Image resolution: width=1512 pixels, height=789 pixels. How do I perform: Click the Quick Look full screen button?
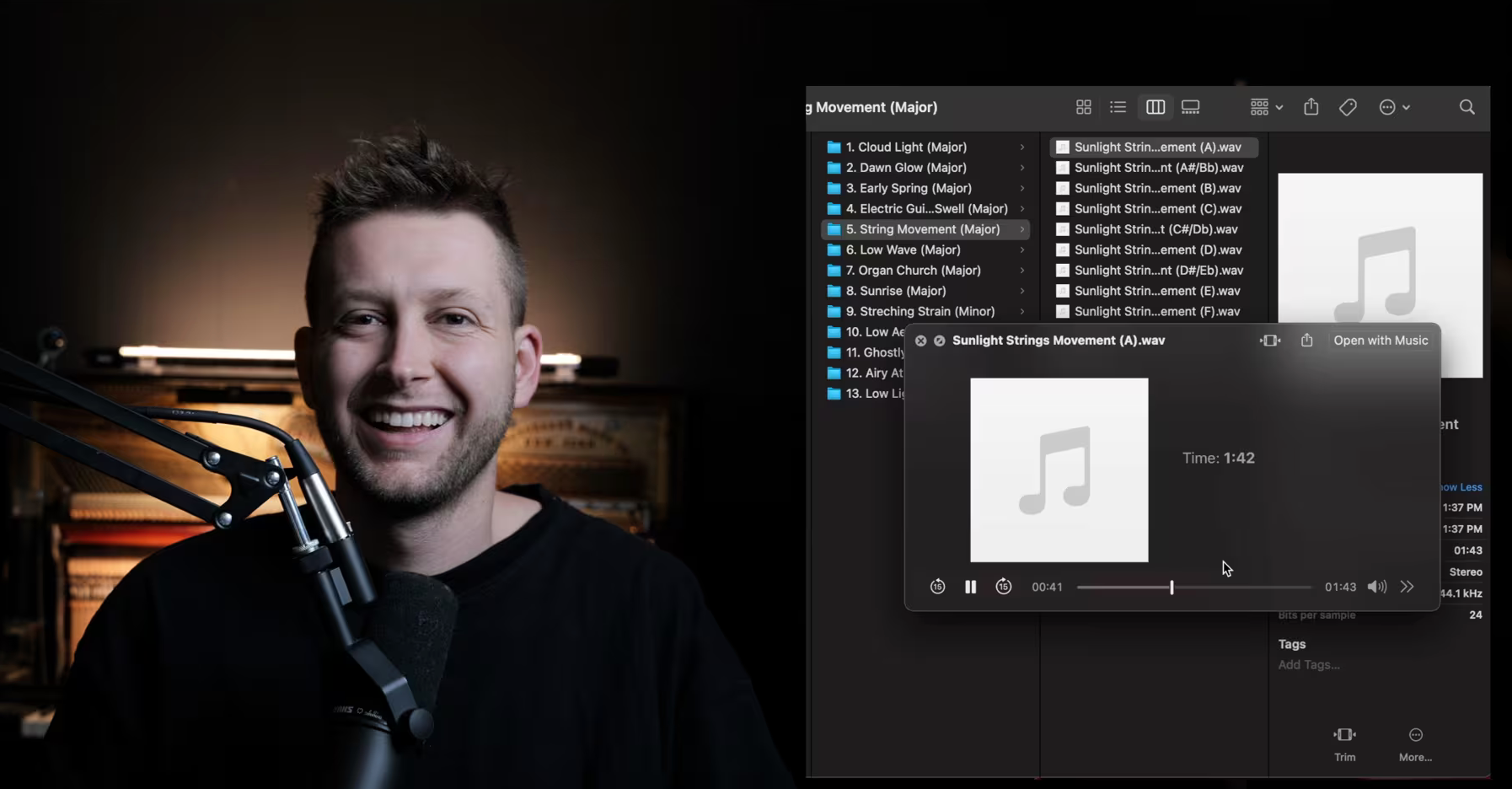939,341
